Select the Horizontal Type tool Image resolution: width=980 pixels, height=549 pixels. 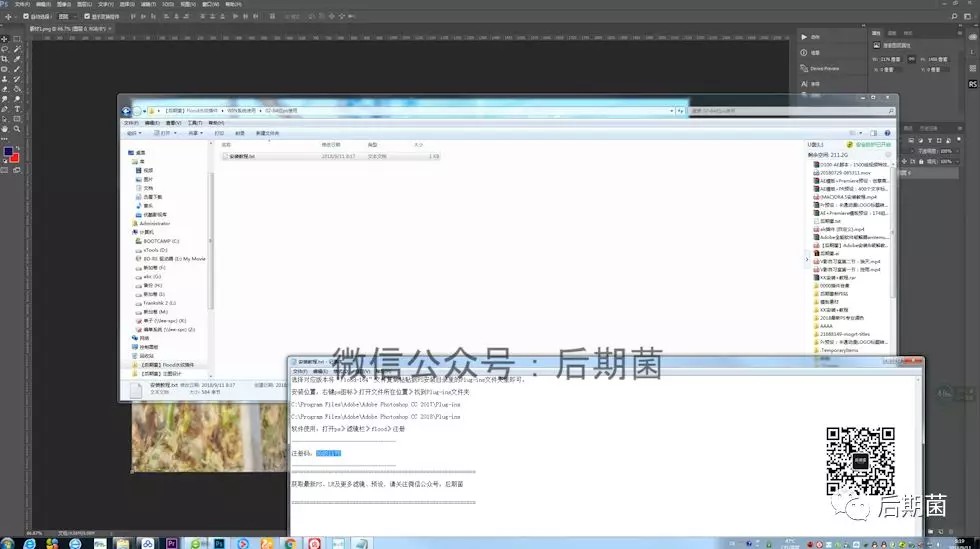tap(17, 109)
